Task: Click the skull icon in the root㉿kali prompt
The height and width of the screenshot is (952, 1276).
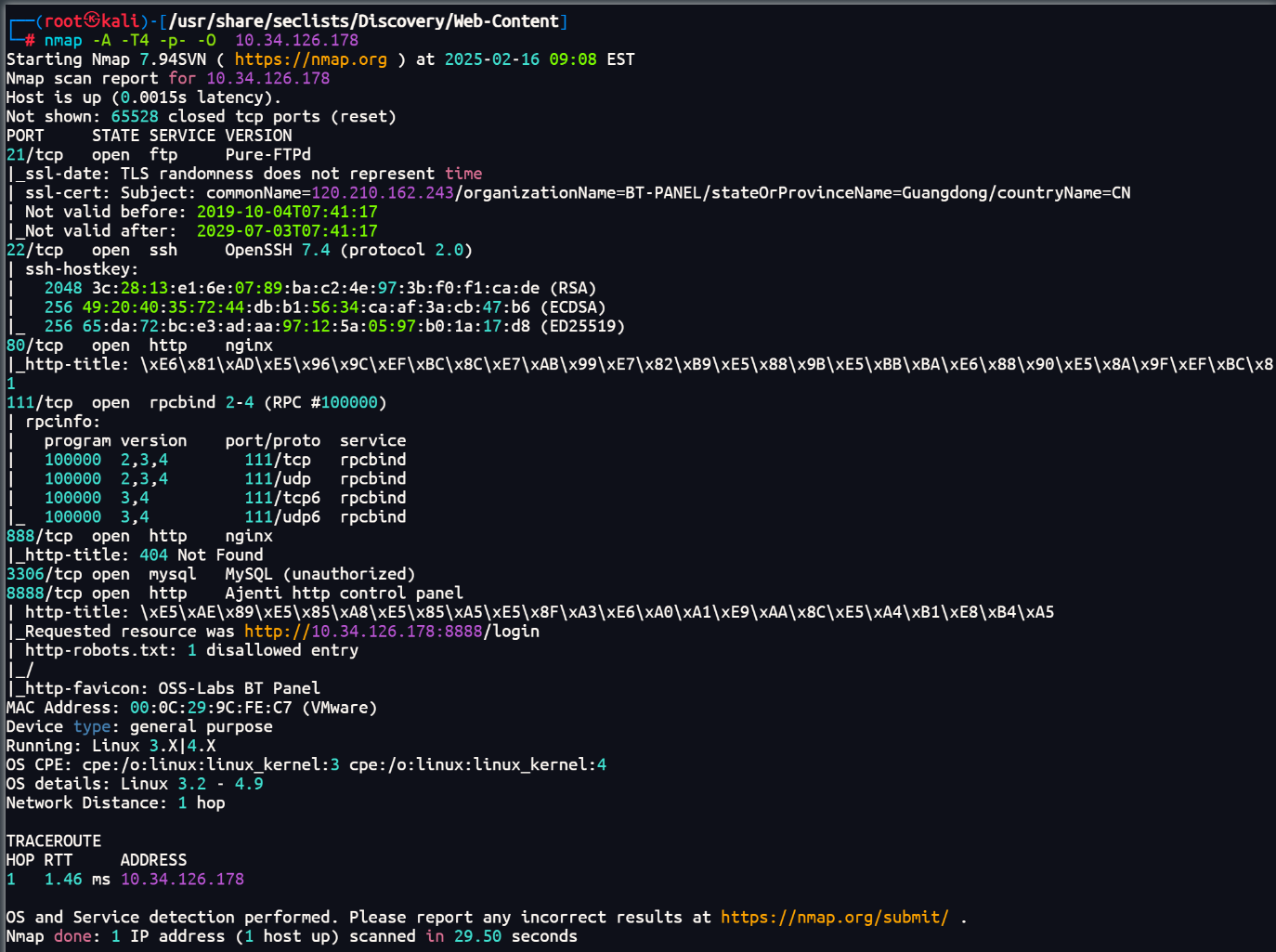Action: [x=92, y=20]
